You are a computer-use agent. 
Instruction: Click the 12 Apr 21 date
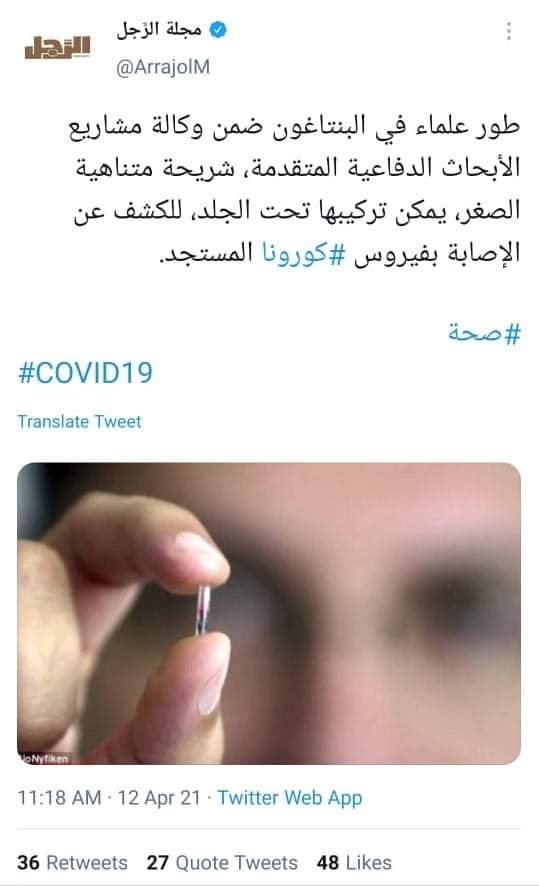coord(159,798)
